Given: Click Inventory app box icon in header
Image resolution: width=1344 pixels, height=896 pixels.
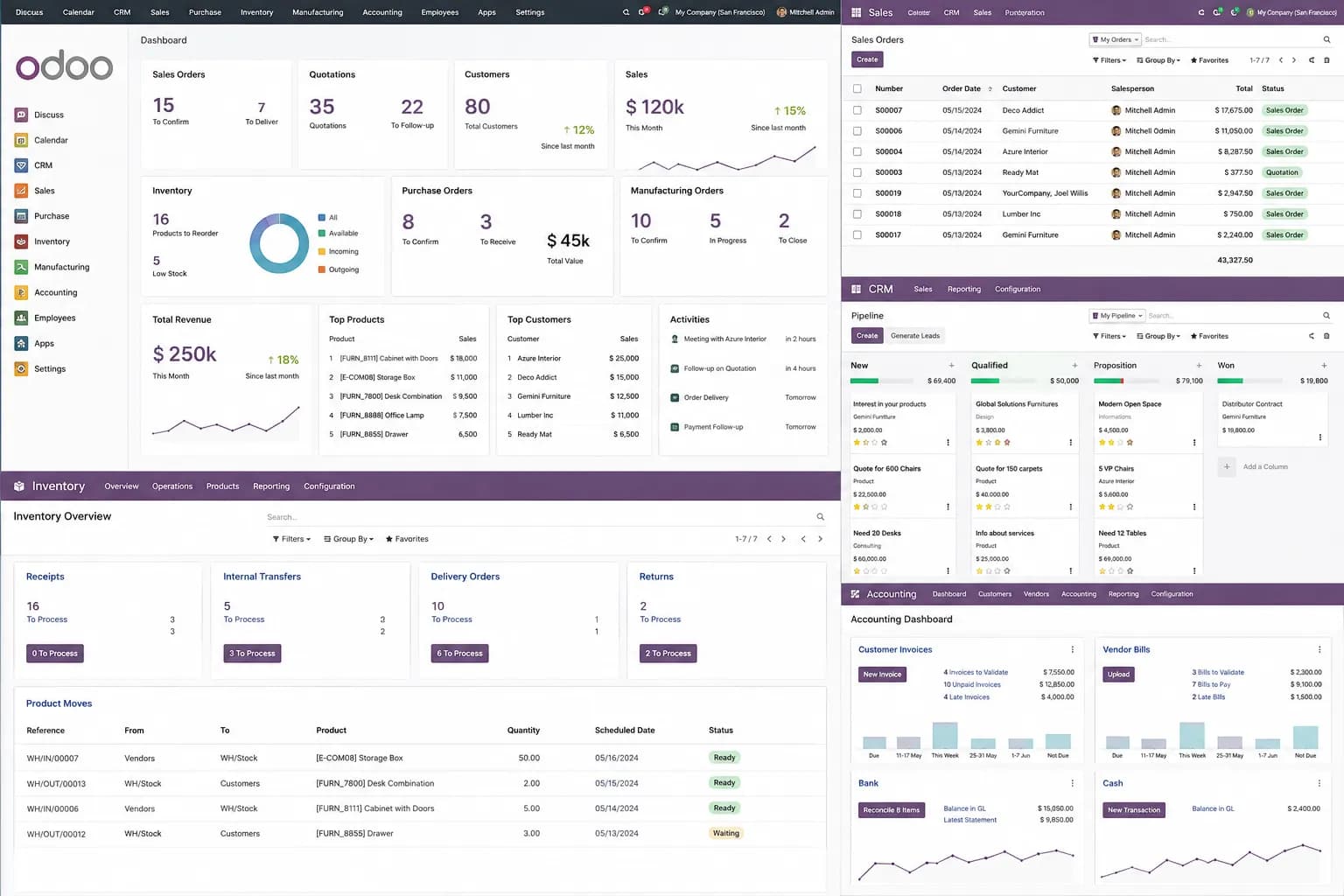Looking at the screenshot, I should pos(19,486).
